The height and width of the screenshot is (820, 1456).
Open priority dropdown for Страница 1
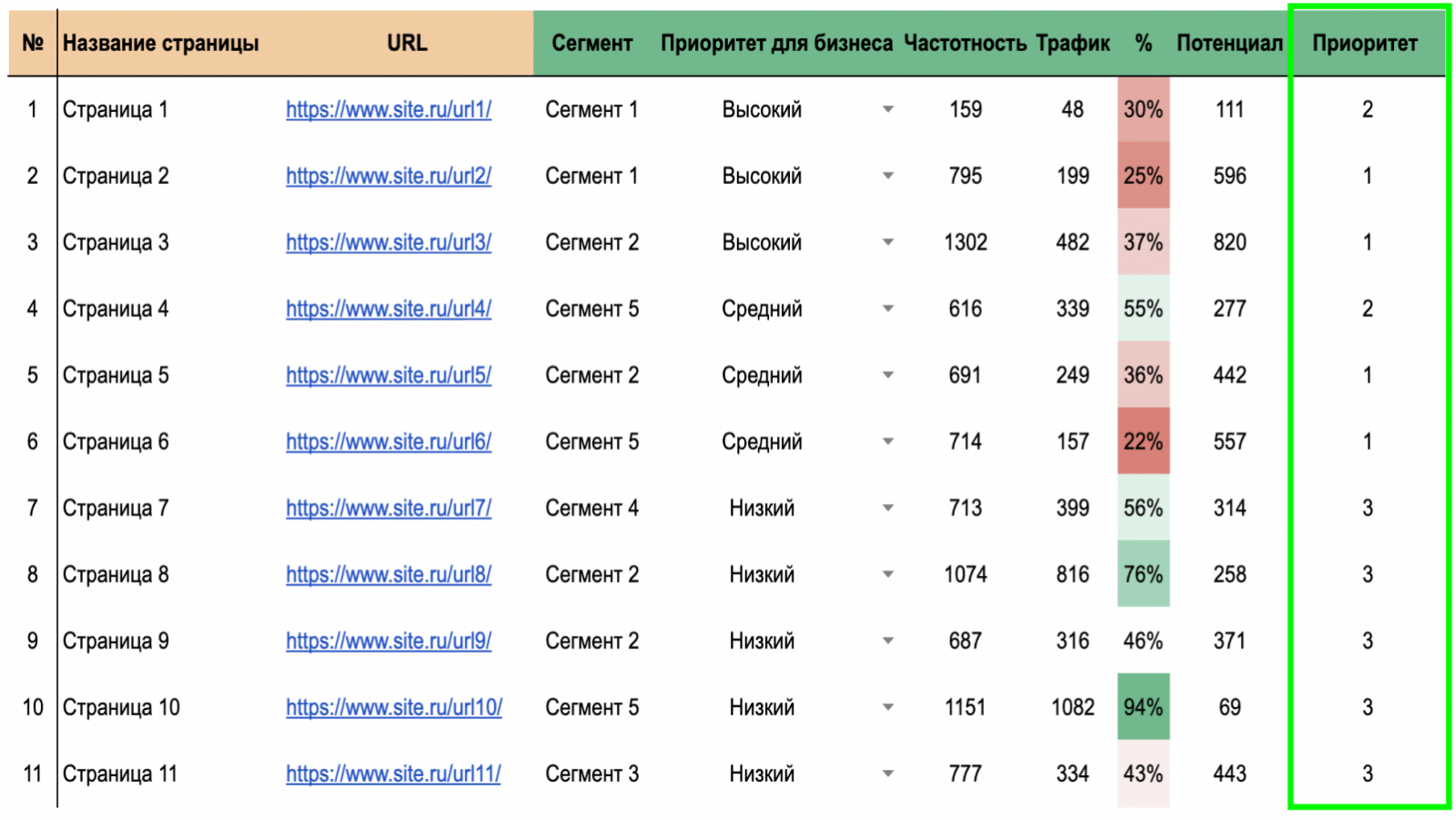point(887,110)
